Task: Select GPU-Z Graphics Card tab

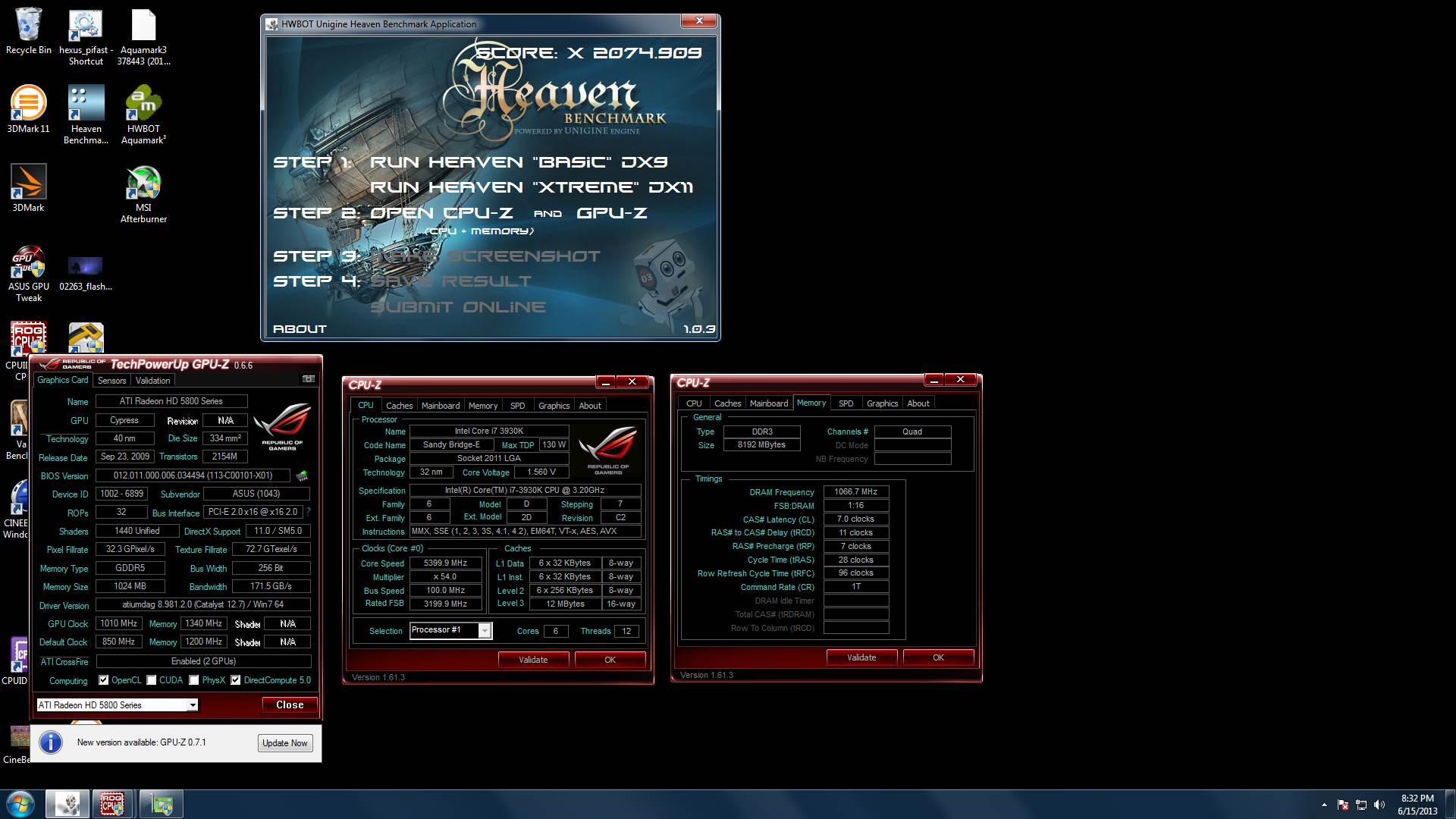Action: [x=63, y=380]
